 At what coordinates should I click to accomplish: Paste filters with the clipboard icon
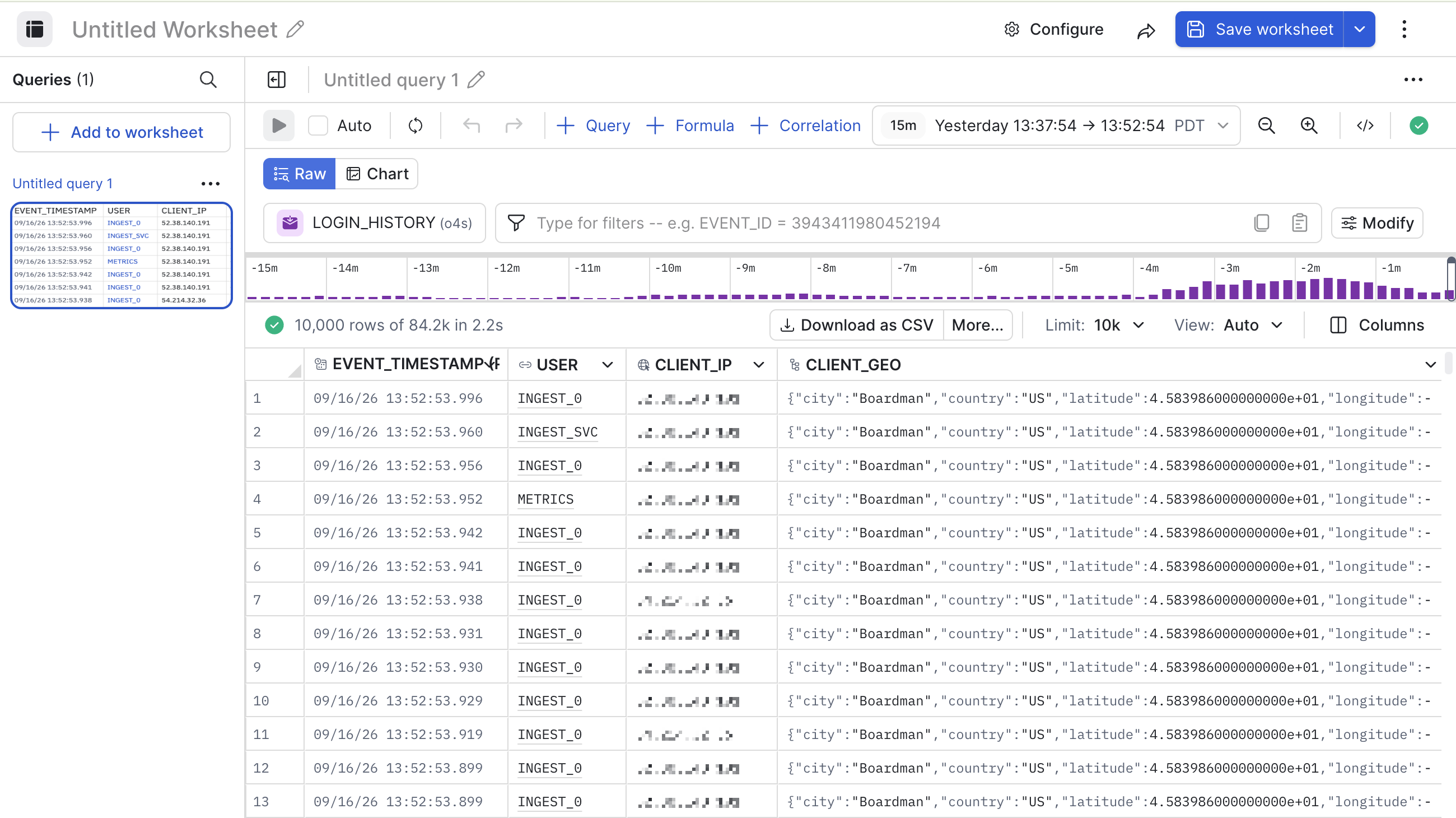point(1299,224)
